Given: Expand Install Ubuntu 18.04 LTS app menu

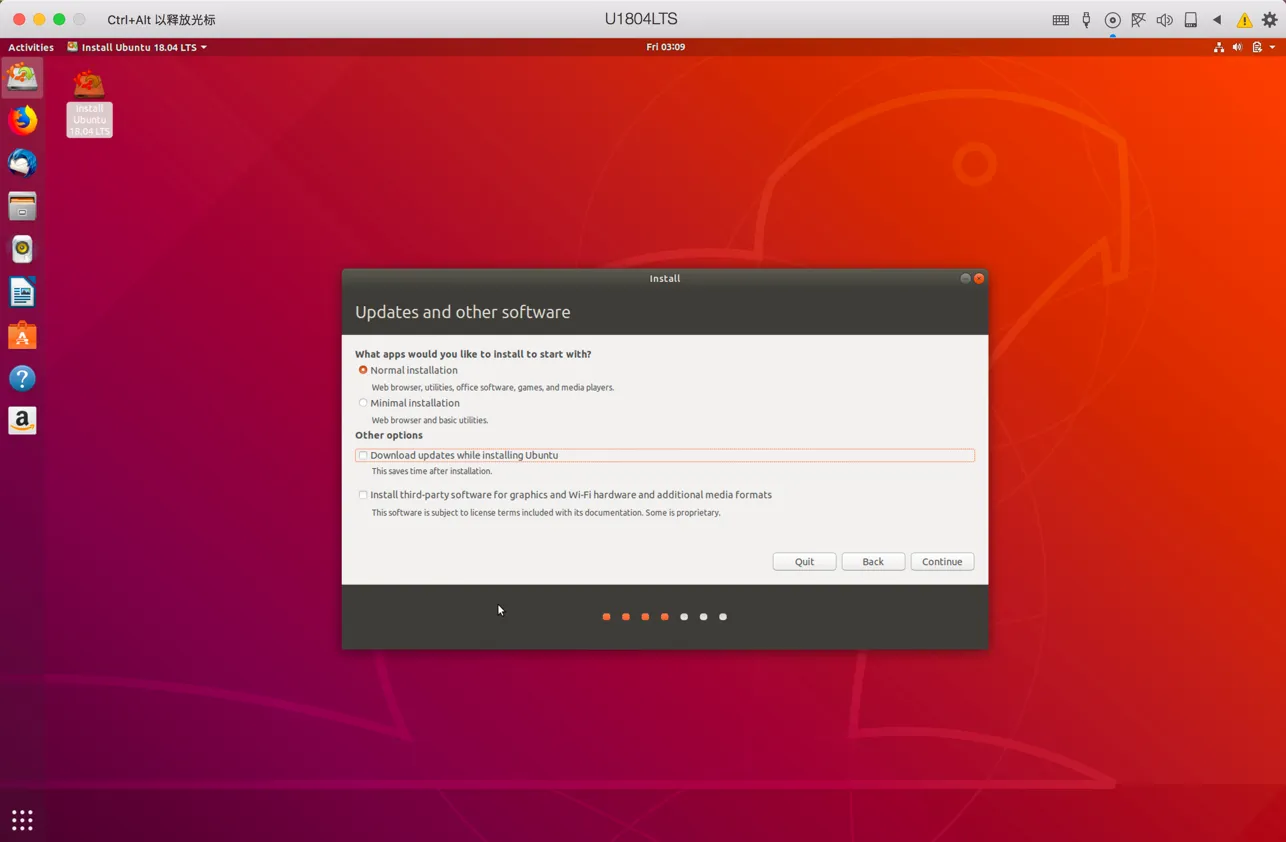Looking at the screenshot, I should (138, 47).
